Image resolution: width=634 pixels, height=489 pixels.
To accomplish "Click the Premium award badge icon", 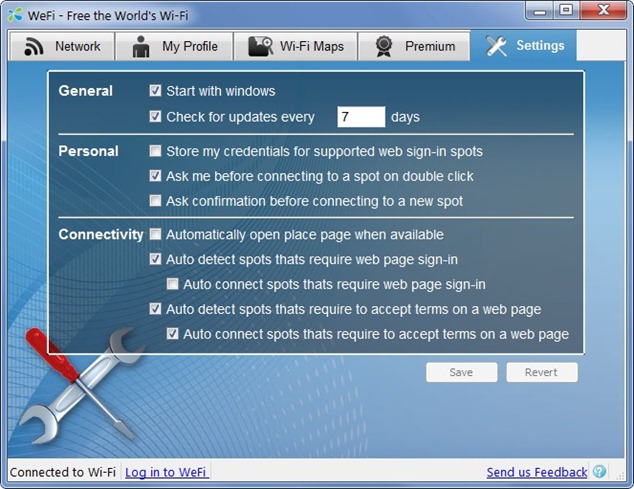I will 383,46.
